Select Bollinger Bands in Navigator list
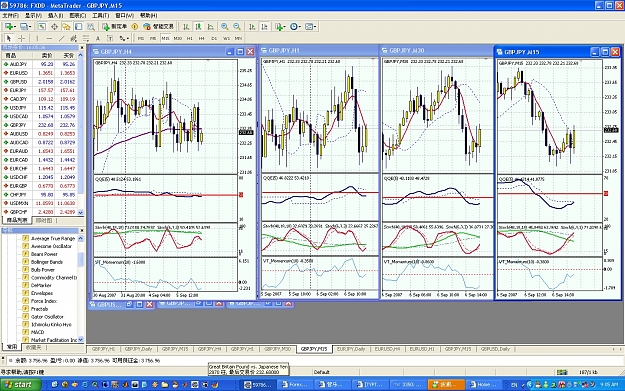Viewport: 625px width, 391px height. [x=47, y=262]
